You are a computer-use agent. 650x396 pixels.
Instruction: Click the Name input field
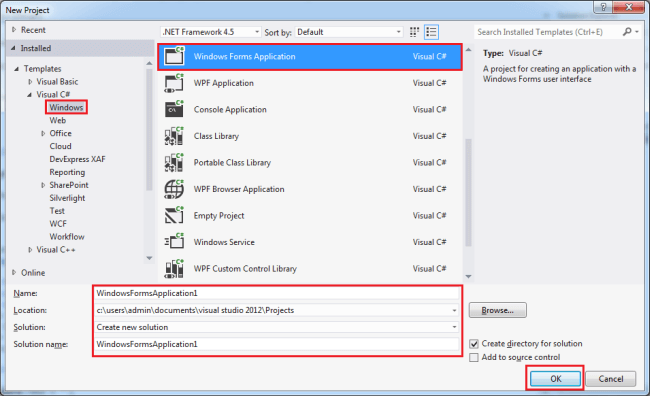coord(277,293)
